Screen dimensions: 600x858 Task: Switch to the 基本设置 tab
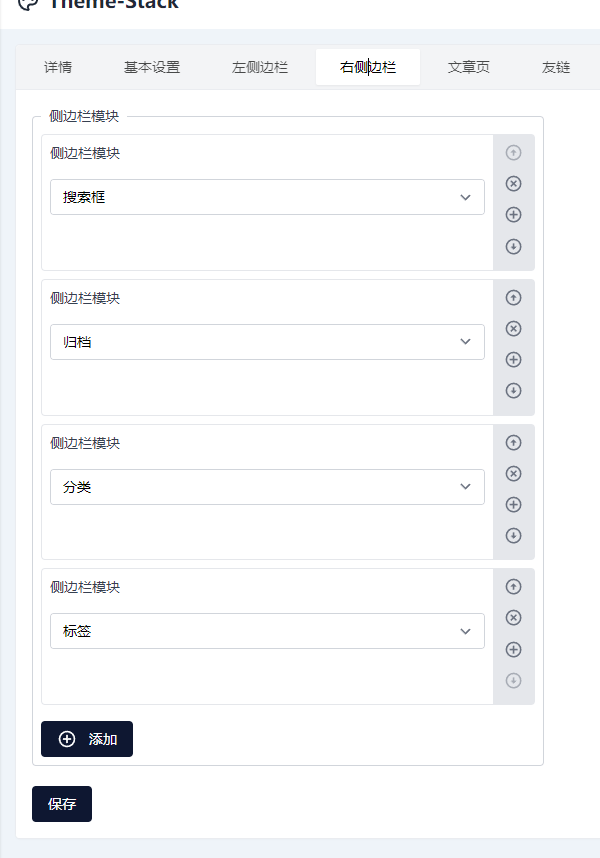tap(152, 68)
